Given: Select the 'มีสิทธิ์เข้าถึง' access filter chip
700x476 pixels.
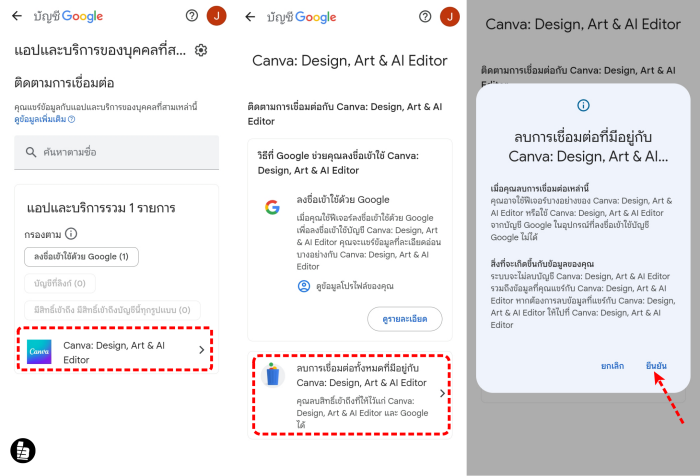Looking at the screenshot, I should point(112,310).
